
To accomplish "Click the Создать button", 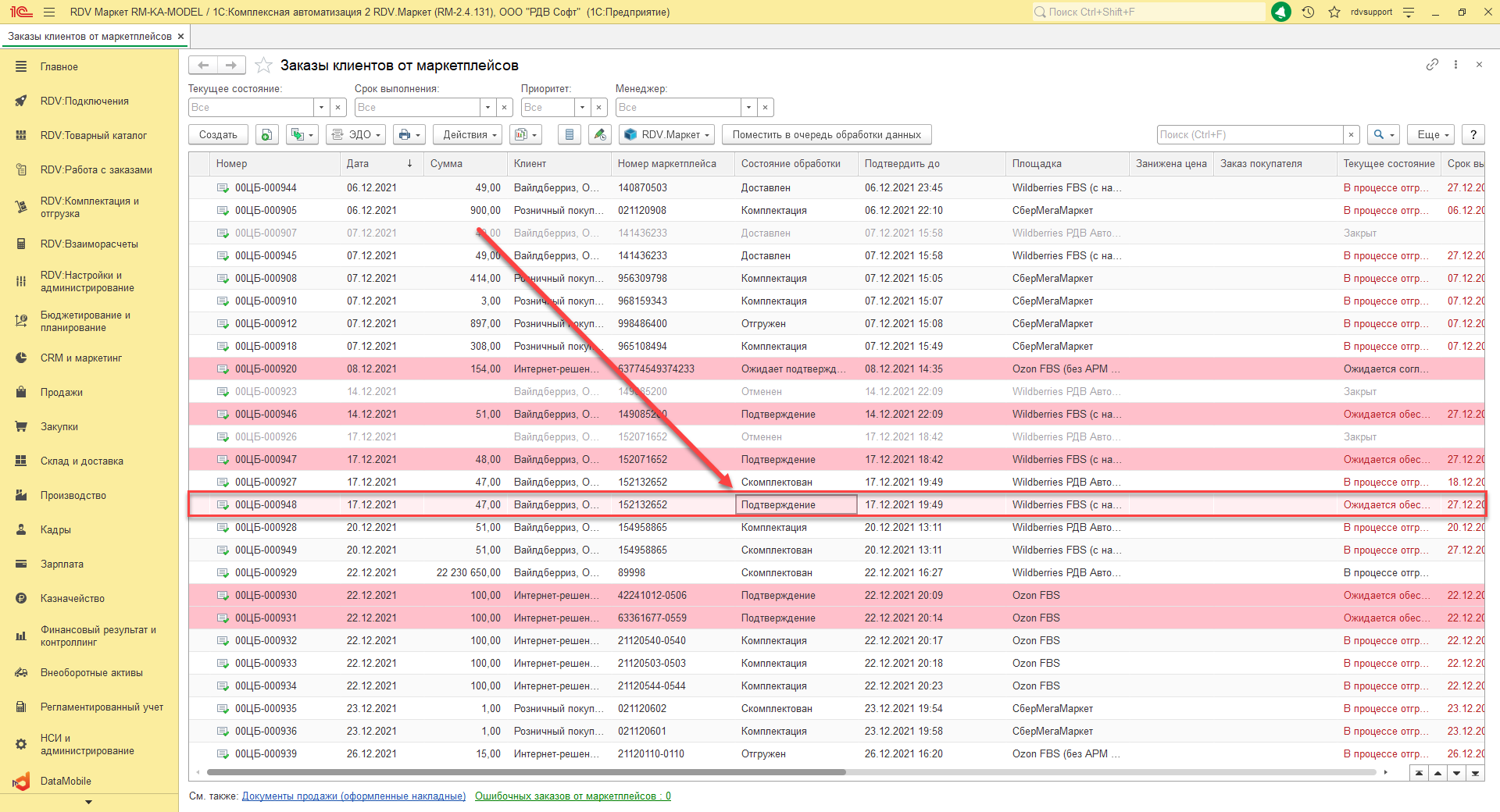I will (x=218, y=135).
